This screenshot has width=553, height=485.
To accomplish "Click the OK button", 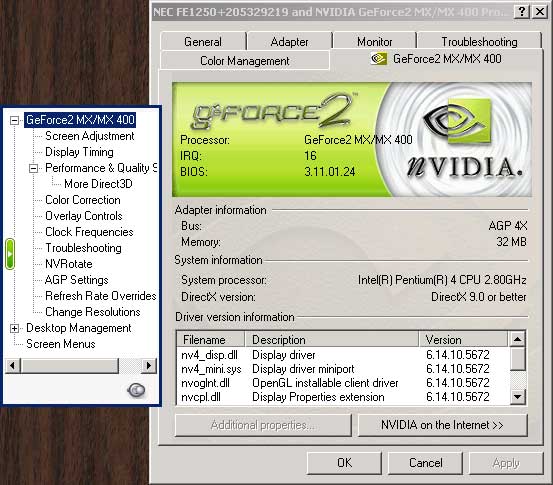I will coord(344,462).
